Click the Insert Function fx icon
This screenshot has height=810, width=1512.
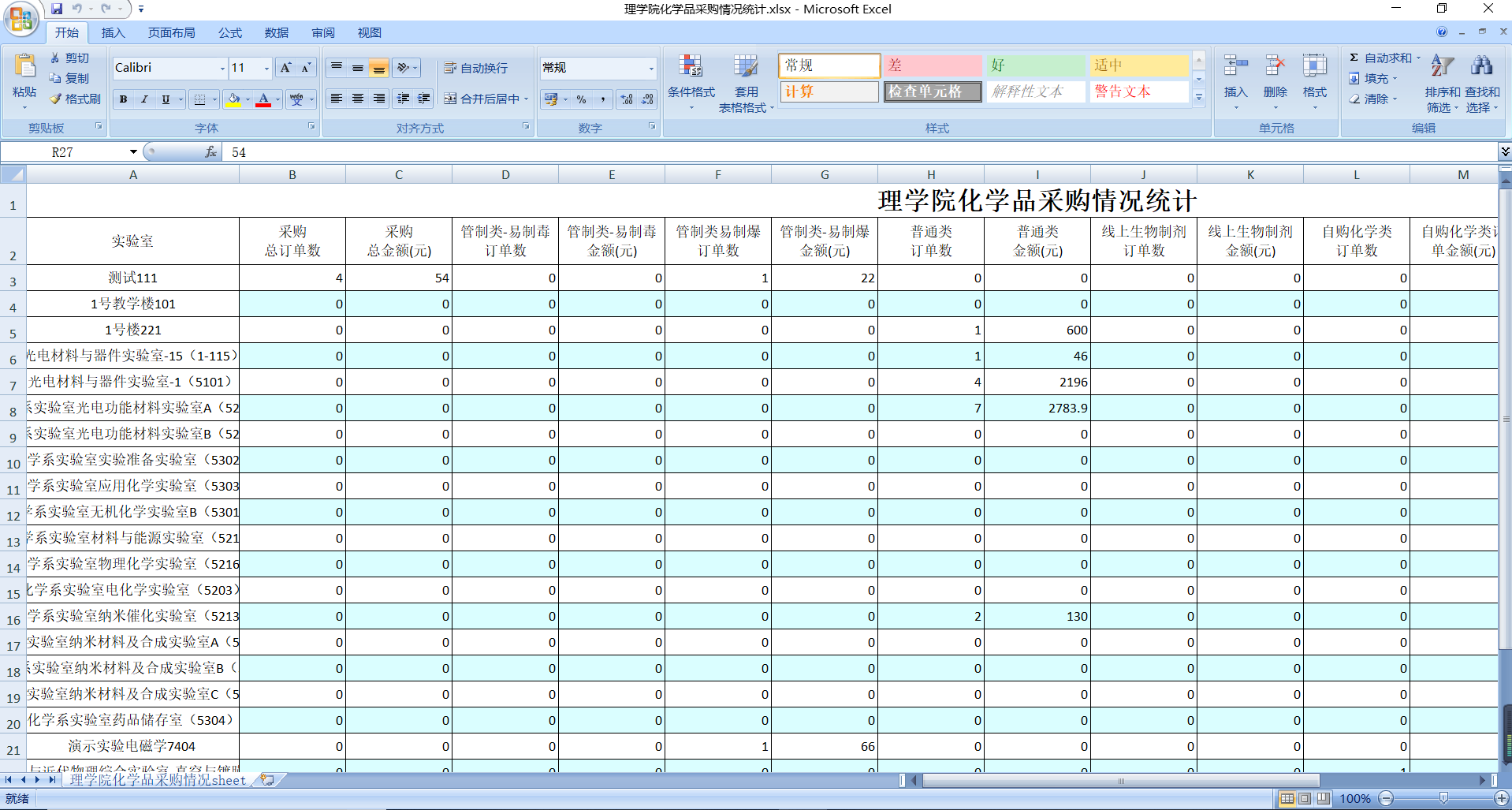[210, 152]
